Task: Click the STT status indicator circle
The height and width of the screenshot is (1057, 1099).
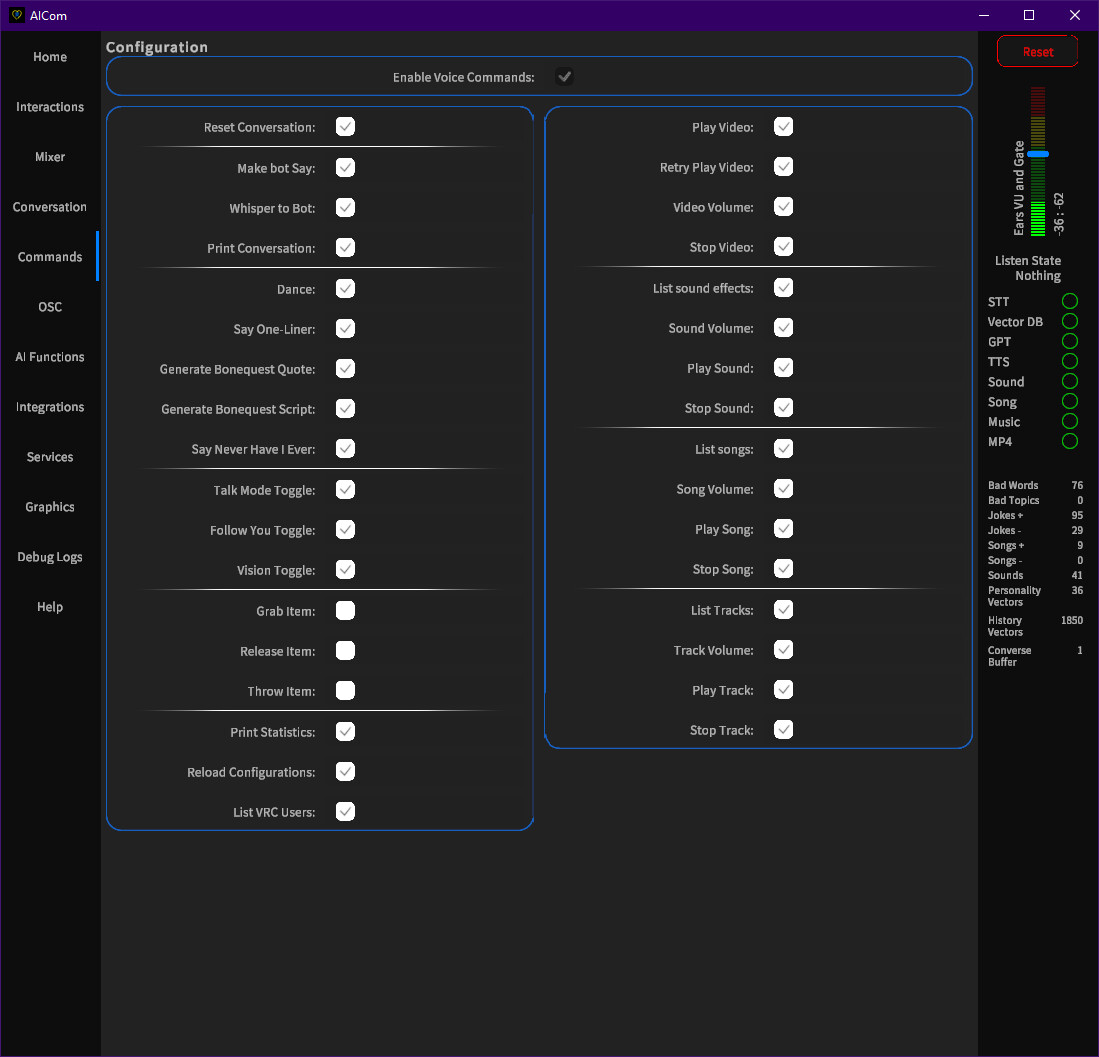Action: tap(1070, 301)
